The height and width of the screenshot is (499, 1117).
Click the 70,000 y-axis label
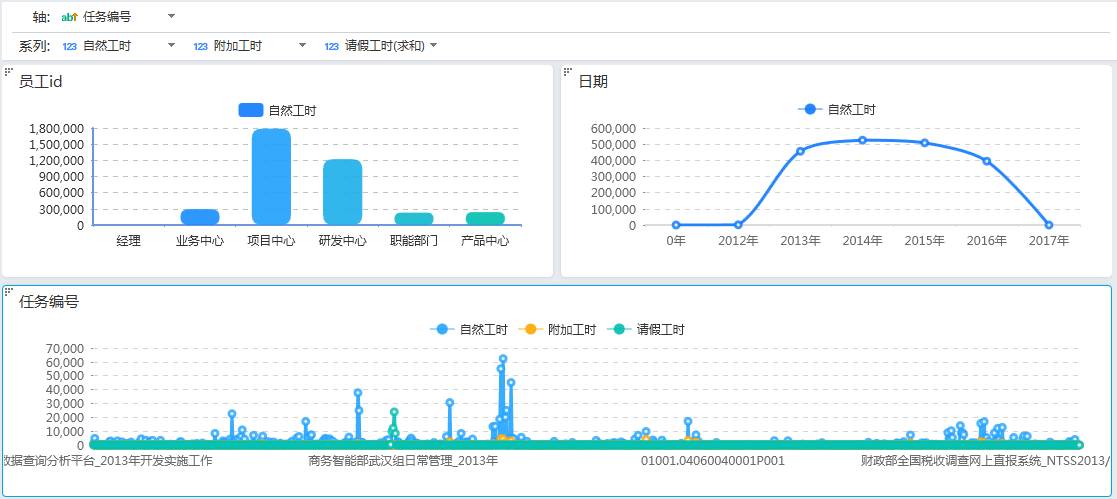(65, 349)
